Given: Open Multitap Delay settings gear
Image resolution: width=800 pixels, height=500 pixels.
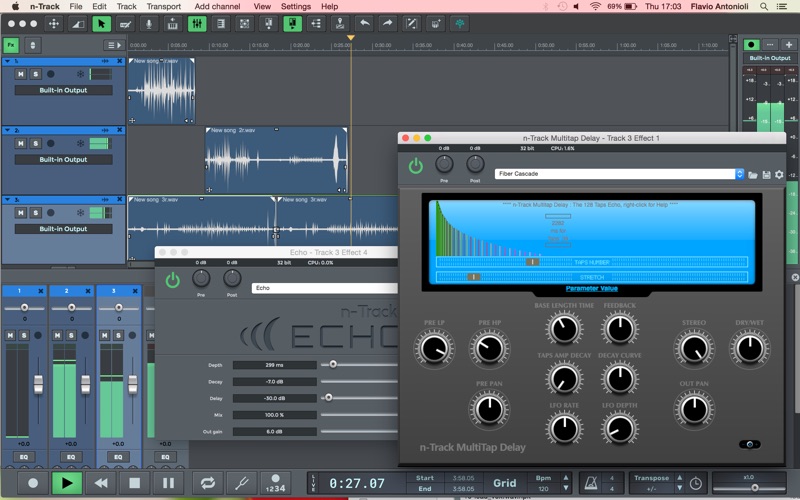Looking at the screenshot, I should coord(779,174).
